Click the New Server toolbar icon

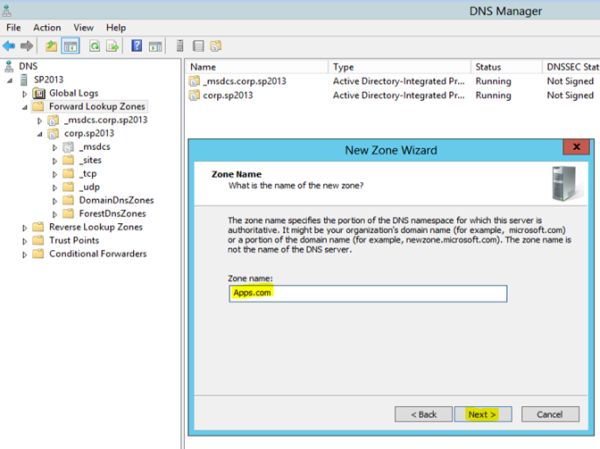click(180, 46)
